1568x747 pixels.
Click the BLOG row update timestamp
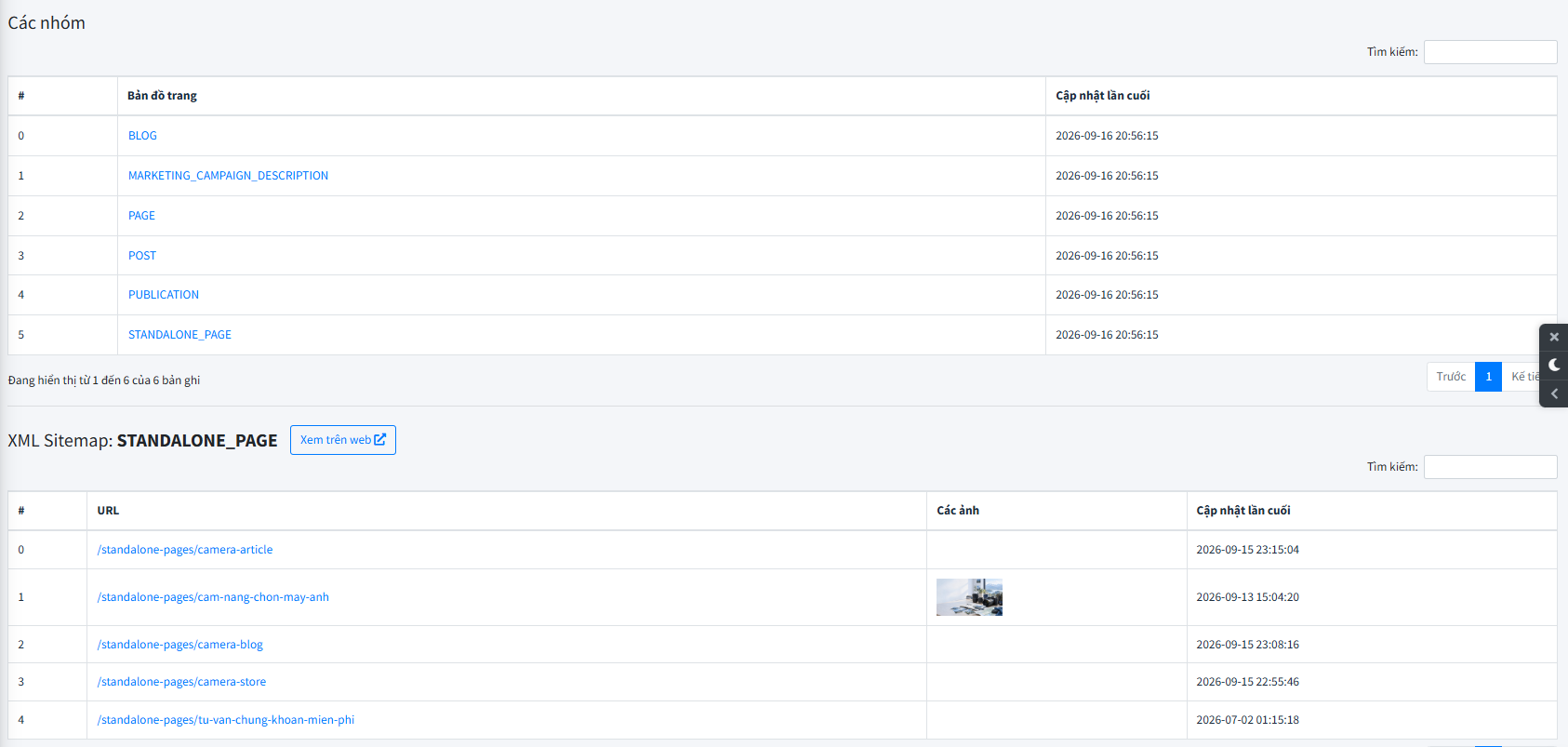1107,136
